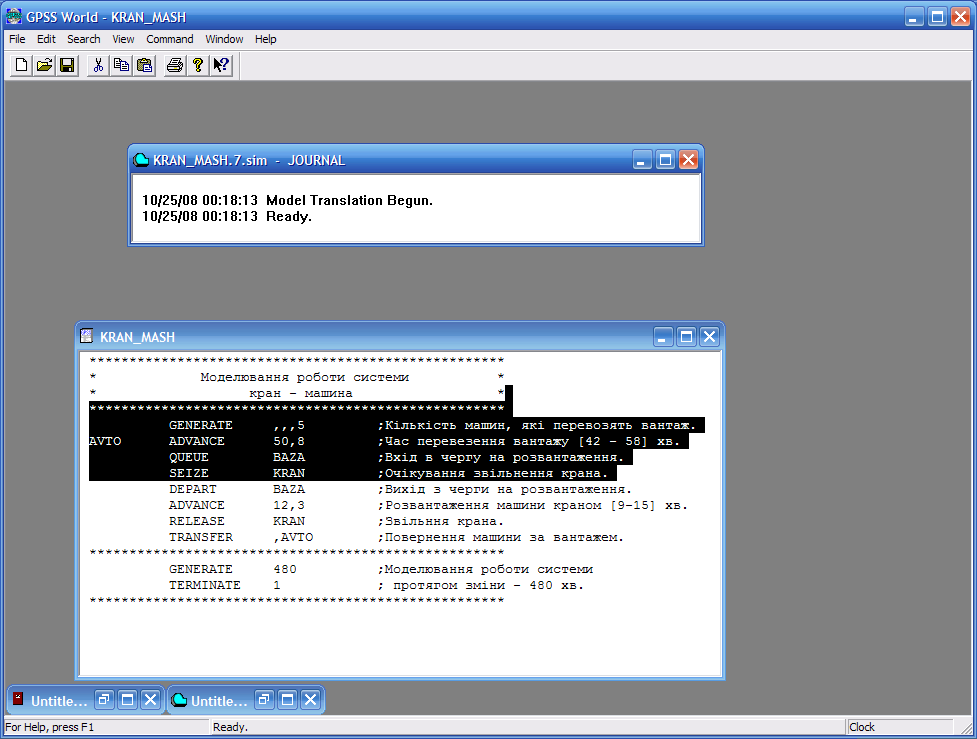Image resolution: width=977 pixels, height=739 pixels.
Task: Restore the second minimized Untitle window
Action: pyautogui.click(x=264, y=700)
